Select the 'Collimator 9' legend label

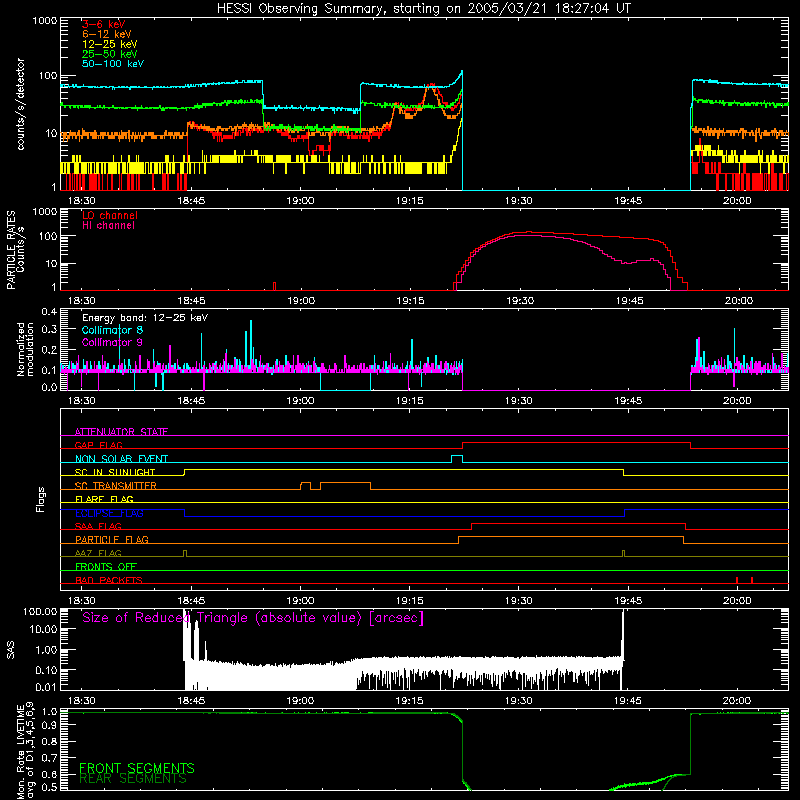click(x=112, y=342)
